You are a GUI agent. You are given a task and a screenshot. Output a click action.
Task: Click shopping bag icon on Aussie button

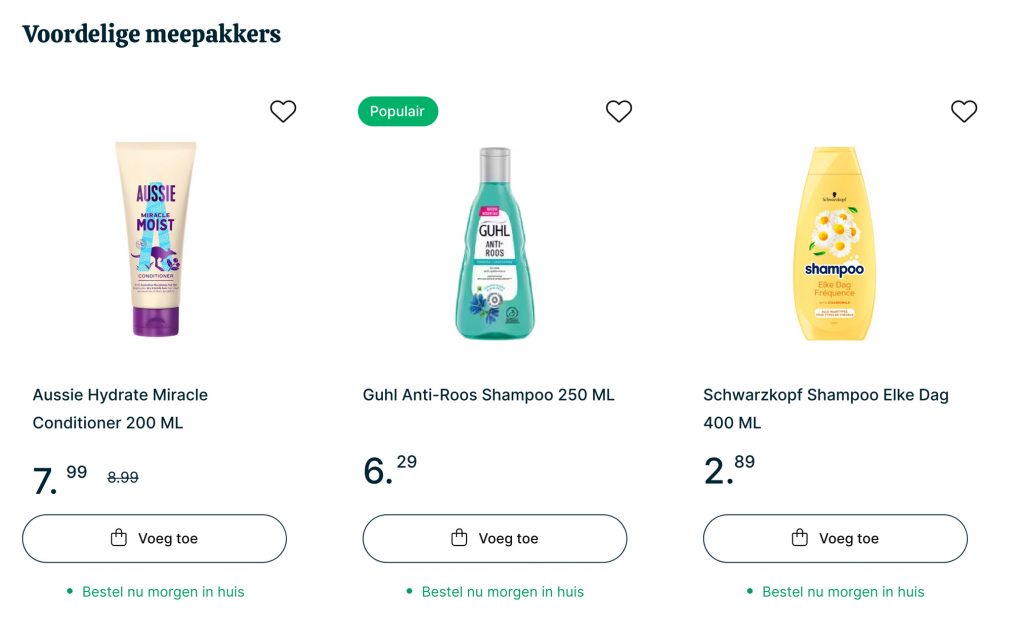click(119, 538)
